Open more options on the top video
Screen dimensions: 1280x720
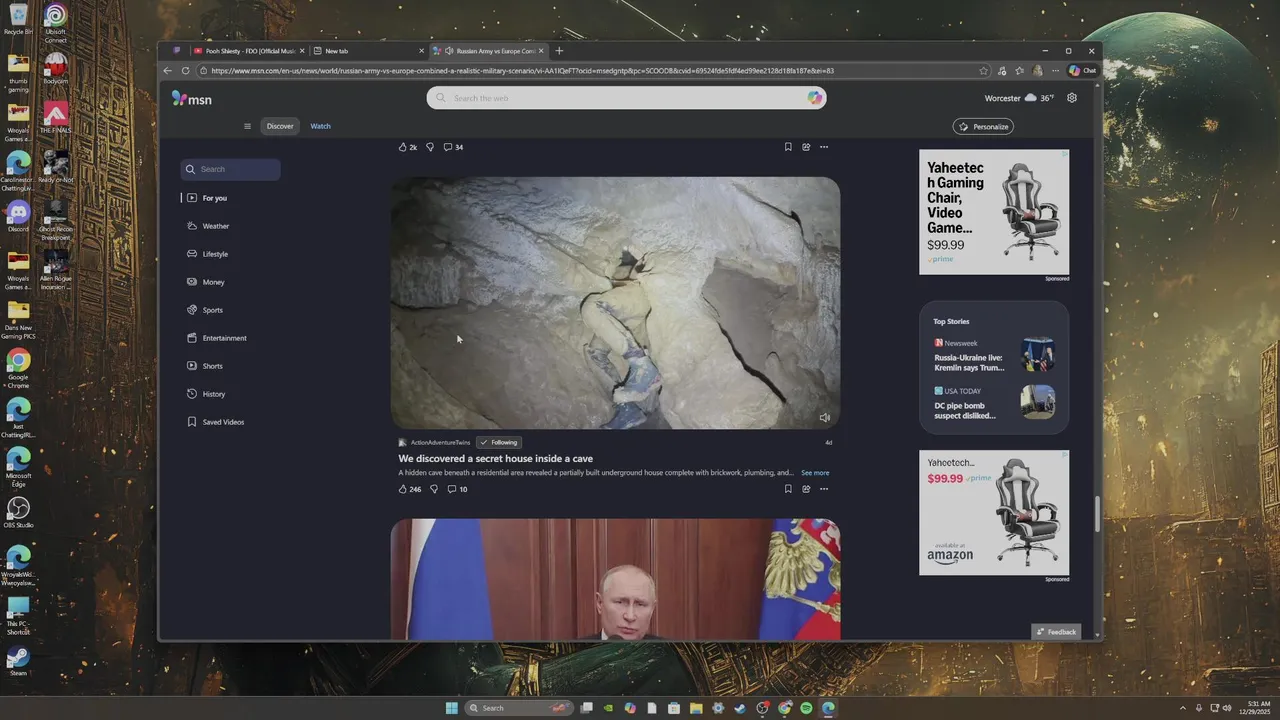tap(824, 147)
